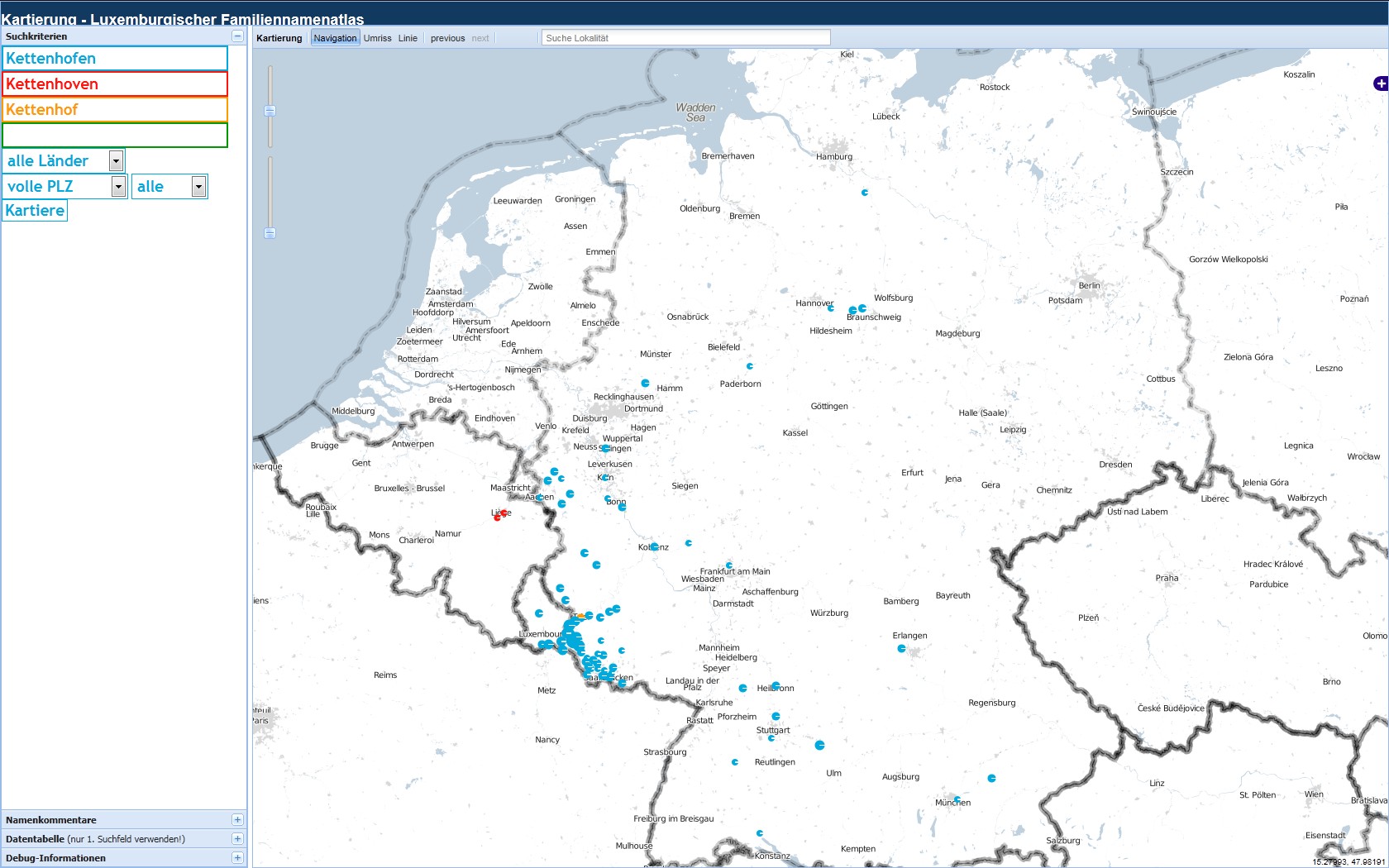Collapse the Suchkriterien panel with minus icon

[237, 36]
